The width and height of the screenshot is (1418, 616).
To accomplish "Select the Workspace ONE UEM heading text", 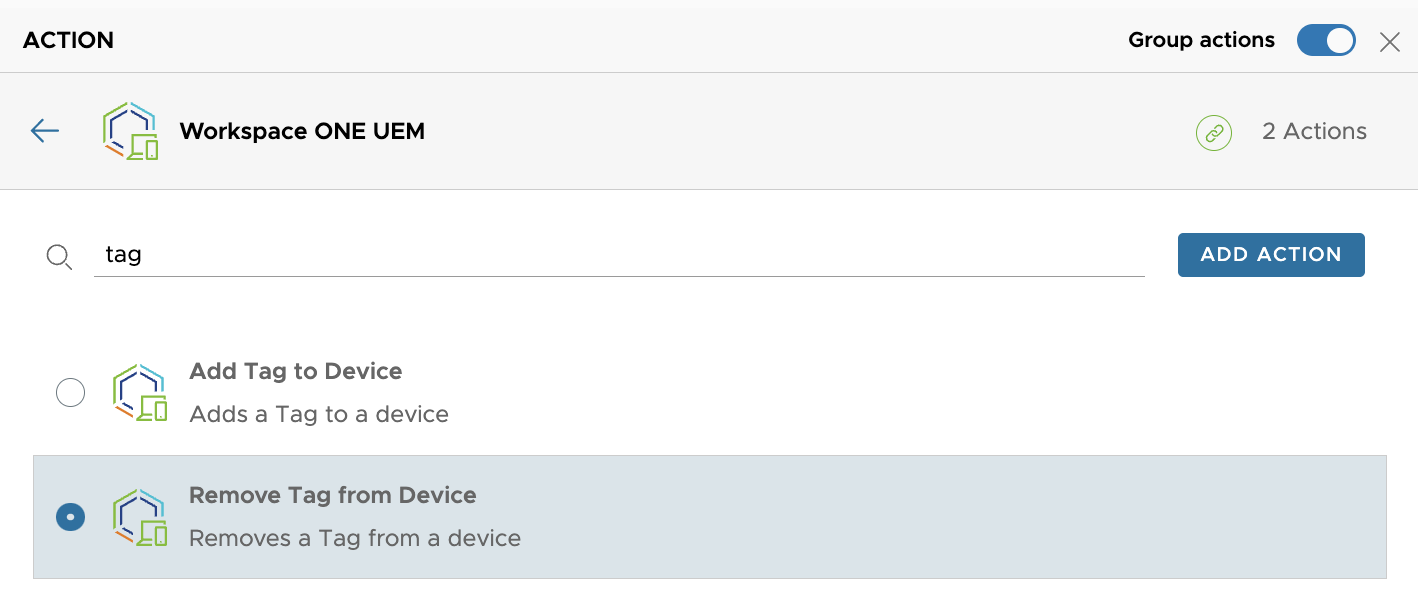I will 301,131.
